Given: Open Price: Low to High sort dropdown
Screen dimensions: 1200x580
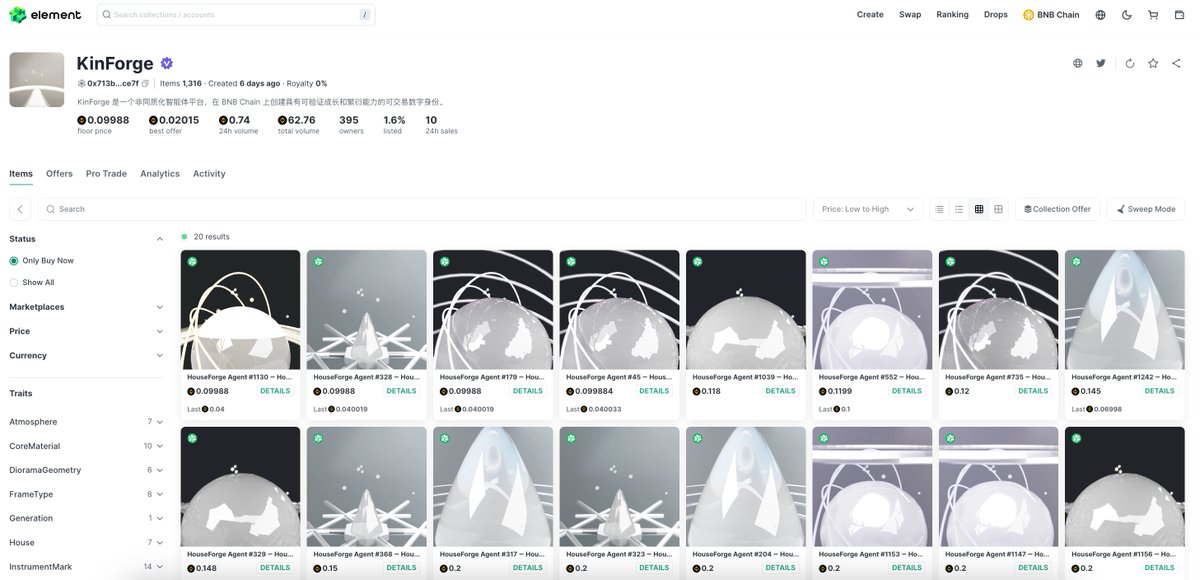Looking at the screenshot, I should pos(867,209).
